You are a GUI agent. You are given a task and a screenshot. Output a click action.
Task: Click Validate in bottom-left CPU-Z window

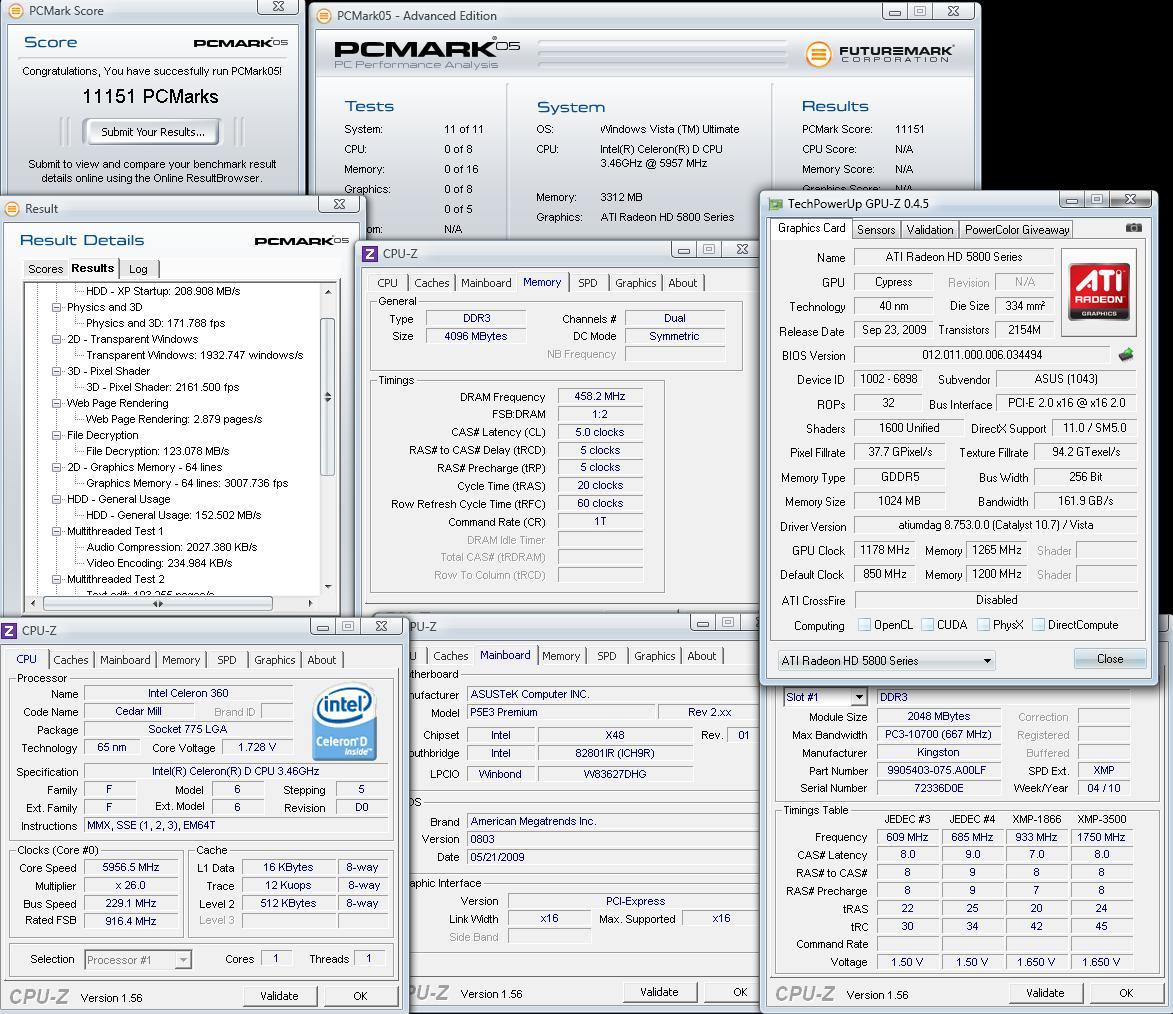click(279, 996)
